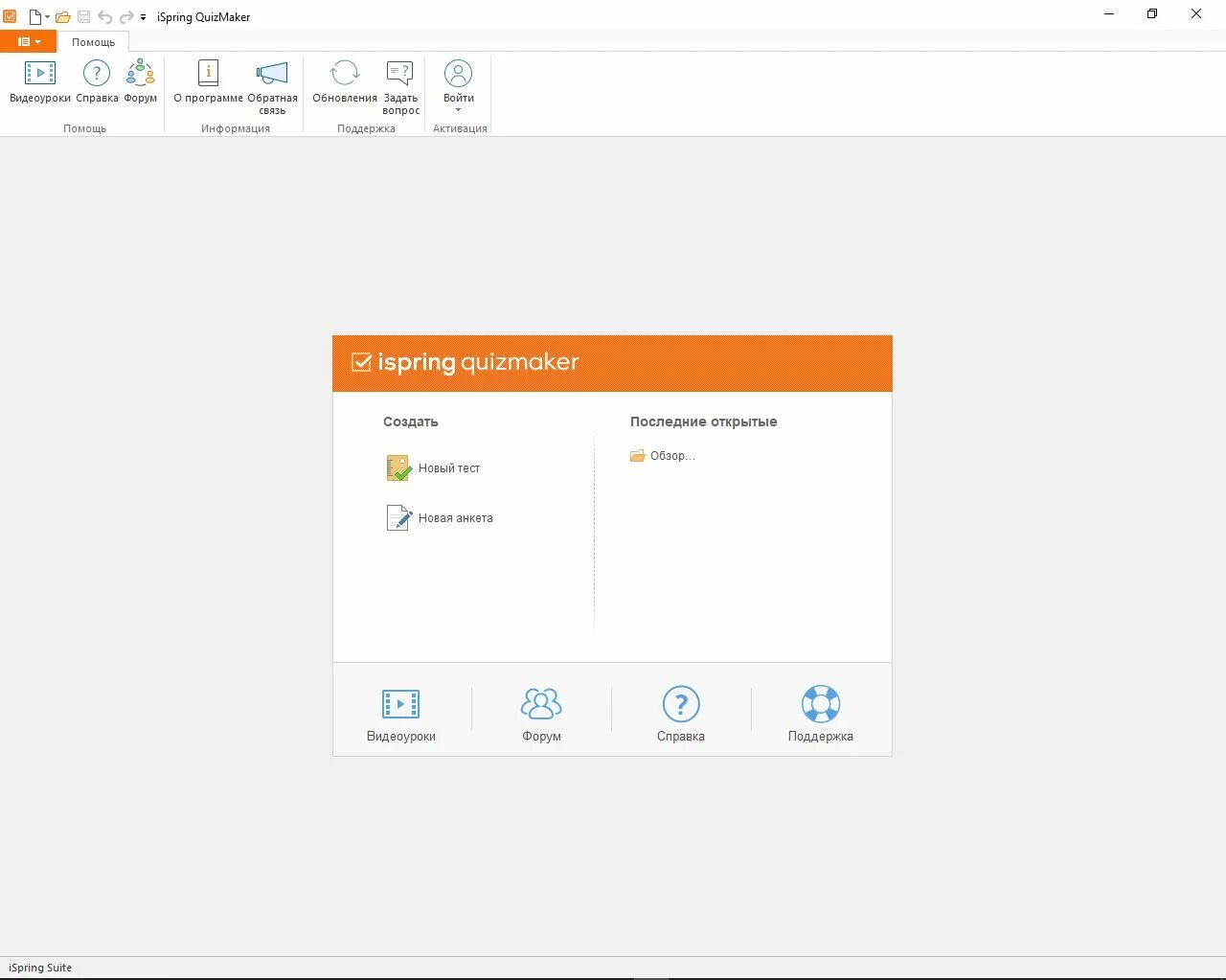This screenshot has height=980, width=1226.
Task: Expand New document dropdown arrow
Action: coord(48,17)
